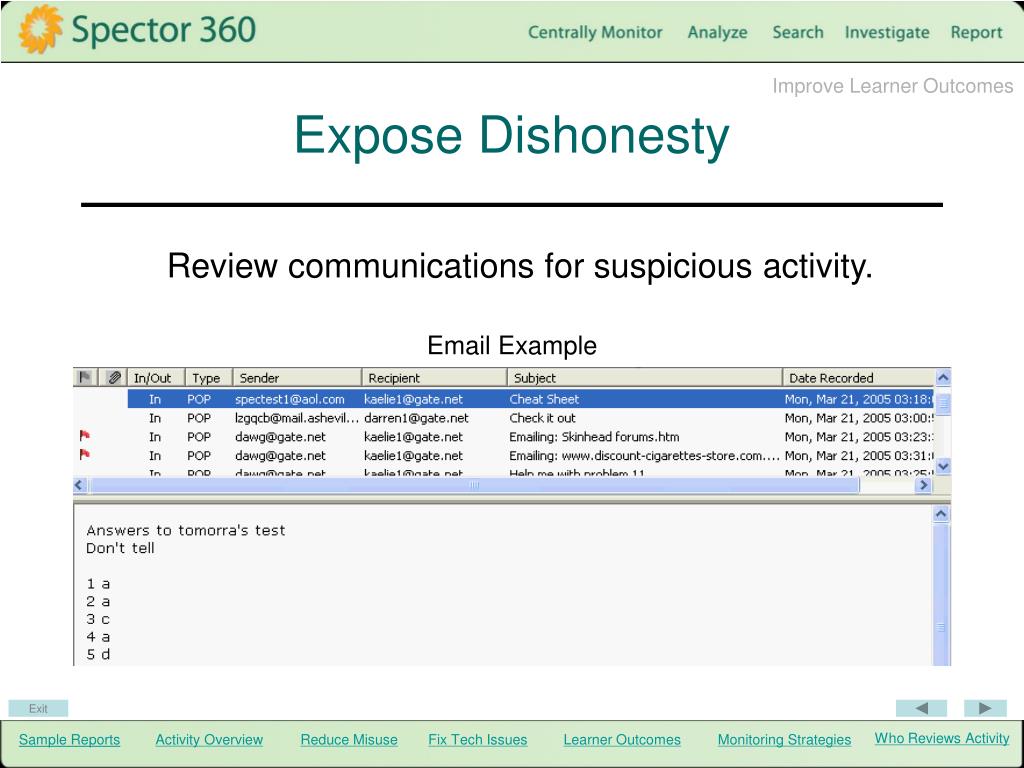Click answer line '3 c' in message
This screenshot has height=768, width=1024.
click(x=98, y=618)
